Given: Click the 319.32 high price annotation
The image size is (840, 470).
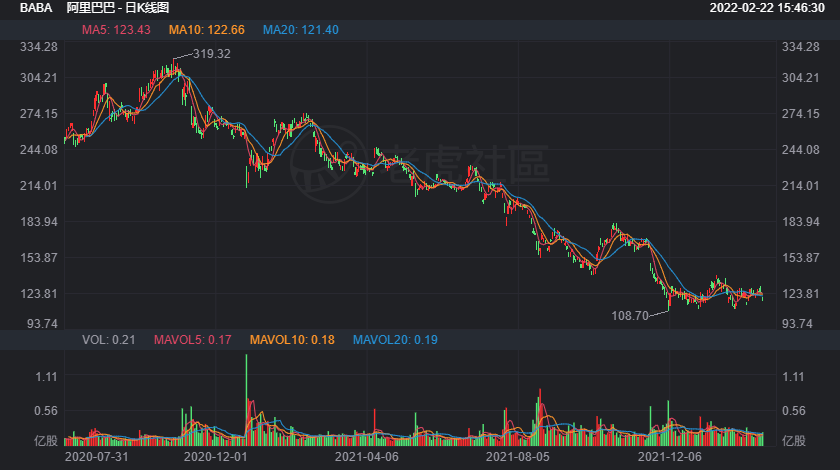Looking at the screenshot, I should (x=212, y=54).
